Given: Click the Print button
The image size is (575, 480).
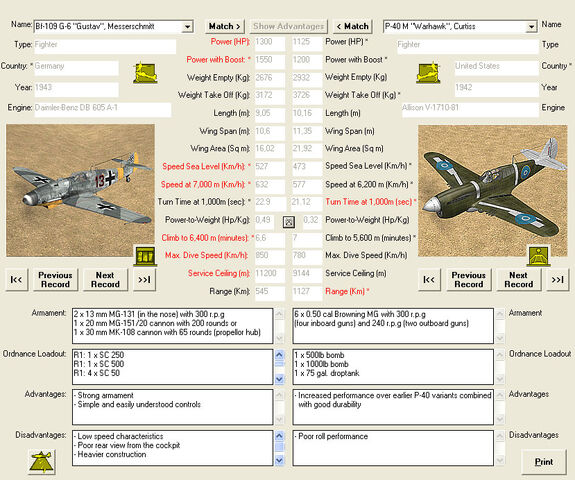Looking at the screenshot, I should click(x=544, y=462).
